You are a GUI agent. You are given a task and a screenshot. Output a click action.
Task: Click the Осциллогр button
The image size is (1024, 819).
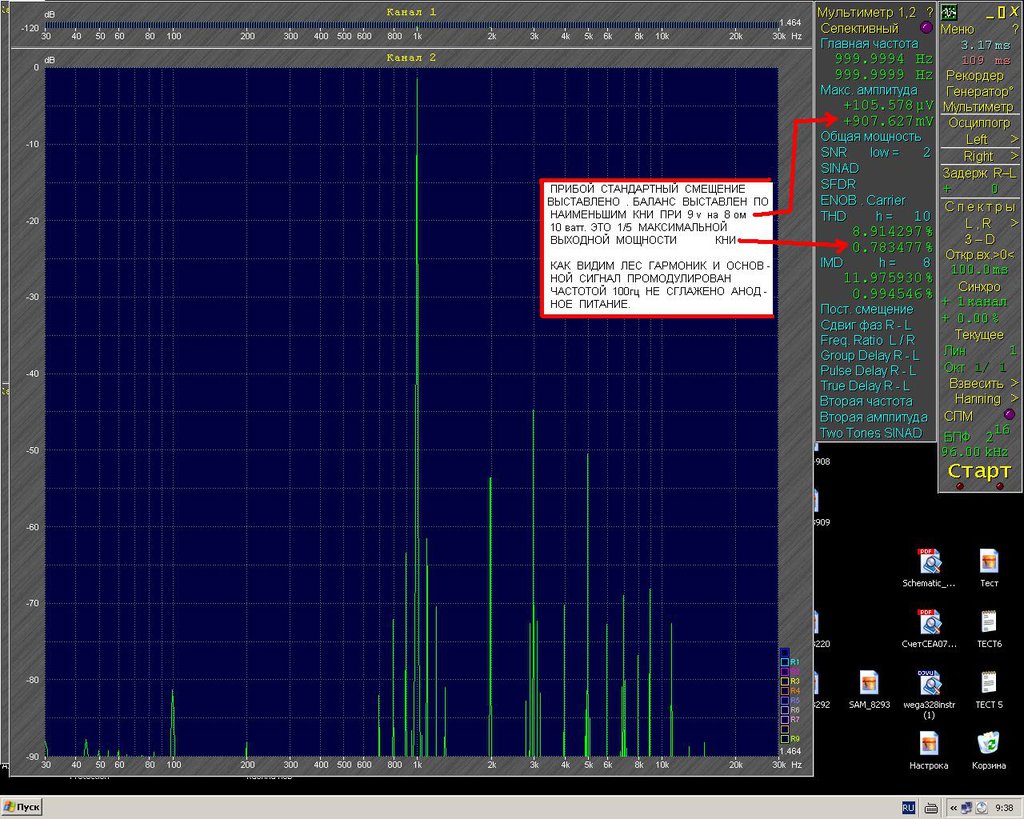979,123
